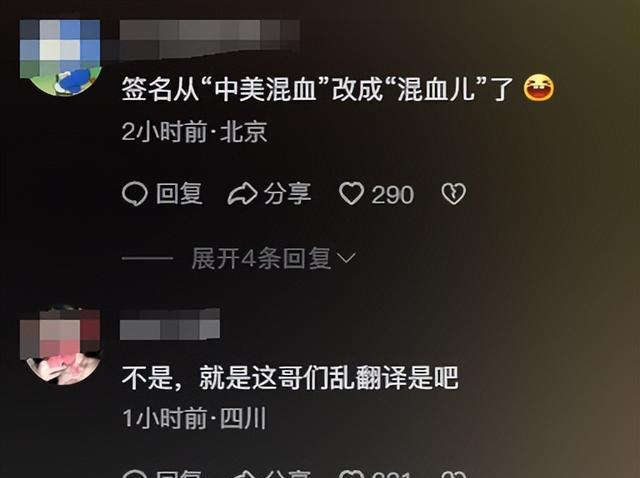The width and height of the screenshot is (640, 478).
Task: Open the blurred username of the Sichuan commenter
Action: pyautogui.click(x=170, y=325)
